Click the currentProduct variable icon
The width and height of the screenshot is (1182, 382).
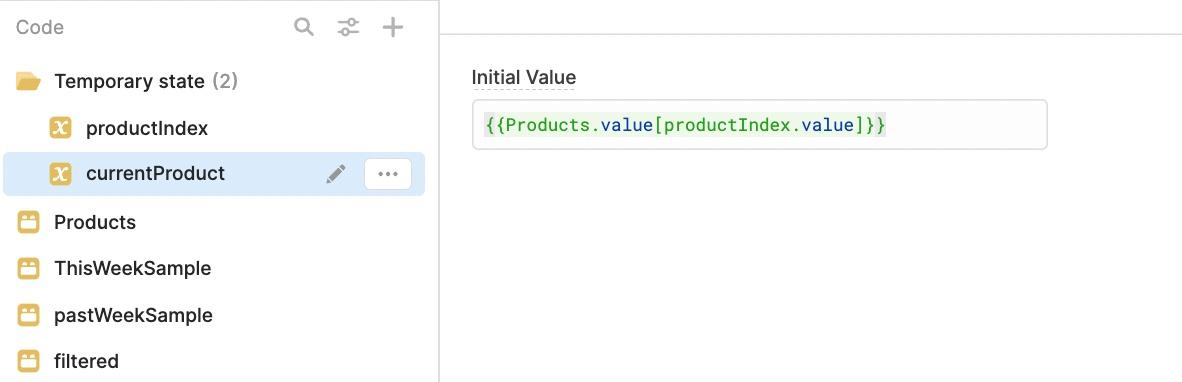tap(60, 174)
